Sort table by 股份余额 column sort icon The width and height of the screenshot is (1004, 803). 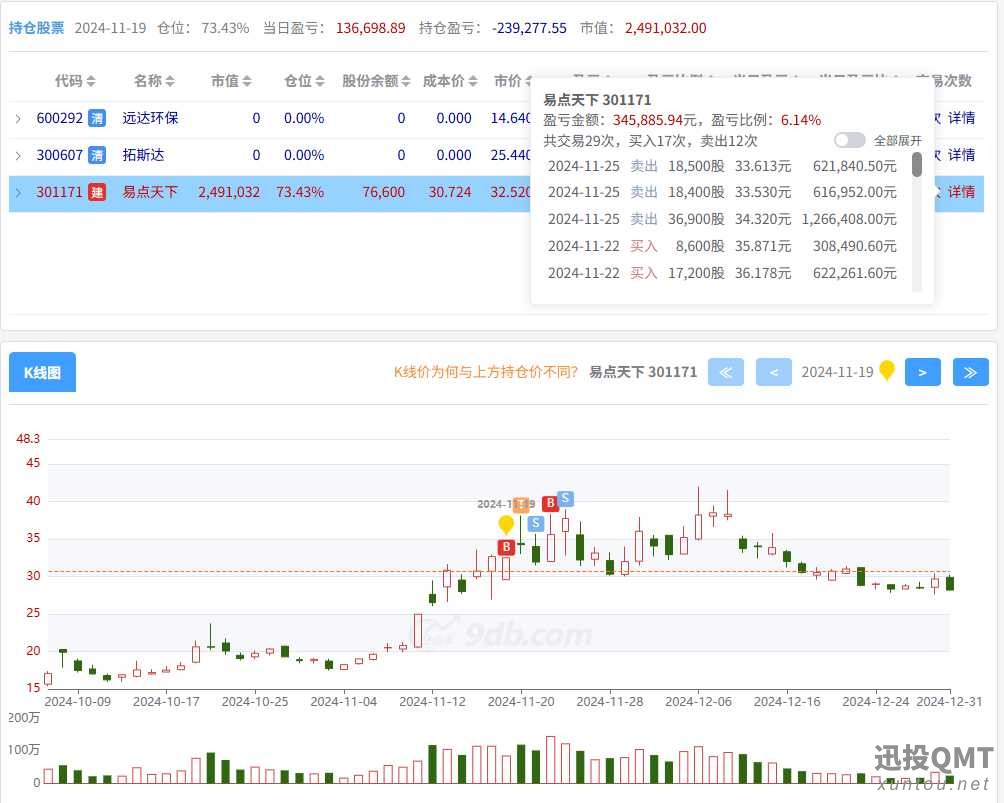point(405,81)
